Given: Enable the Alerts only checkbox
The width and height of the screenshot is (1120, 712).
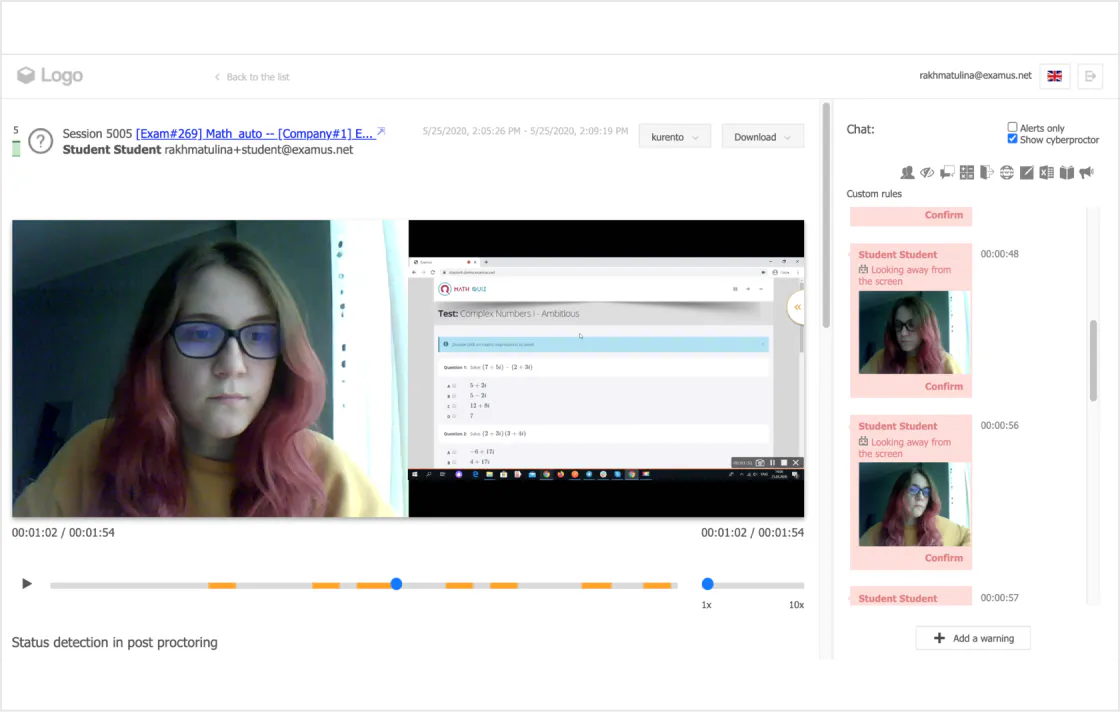Looking at the screenshot, I should tap(1012, 127).
